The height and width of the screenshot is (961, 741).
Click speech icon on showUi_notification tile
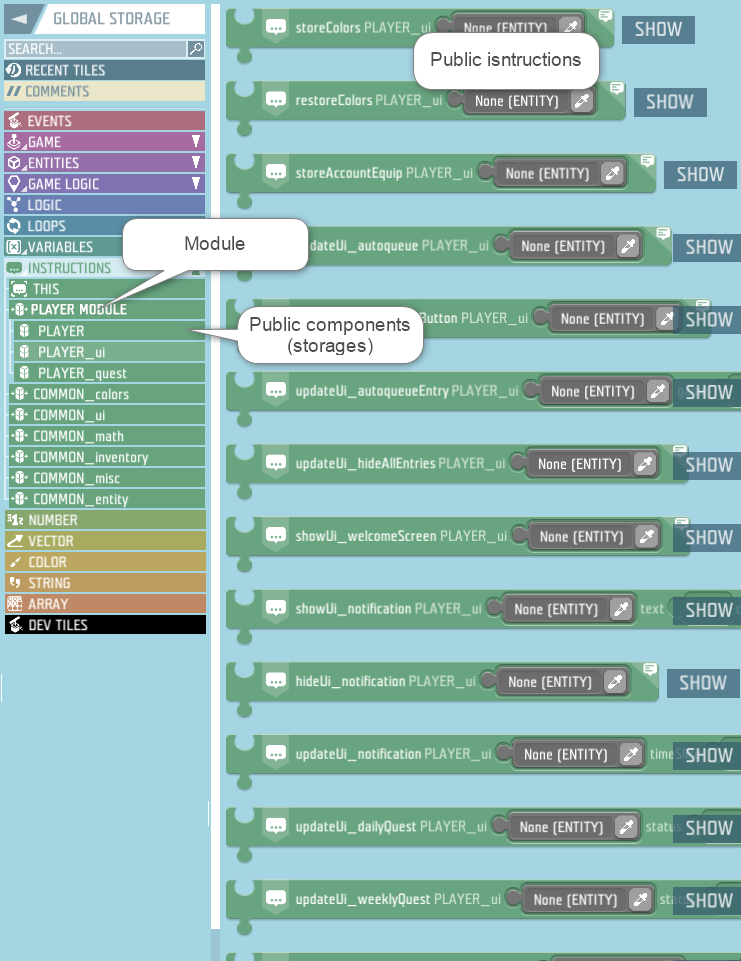(x=276, y=608)
